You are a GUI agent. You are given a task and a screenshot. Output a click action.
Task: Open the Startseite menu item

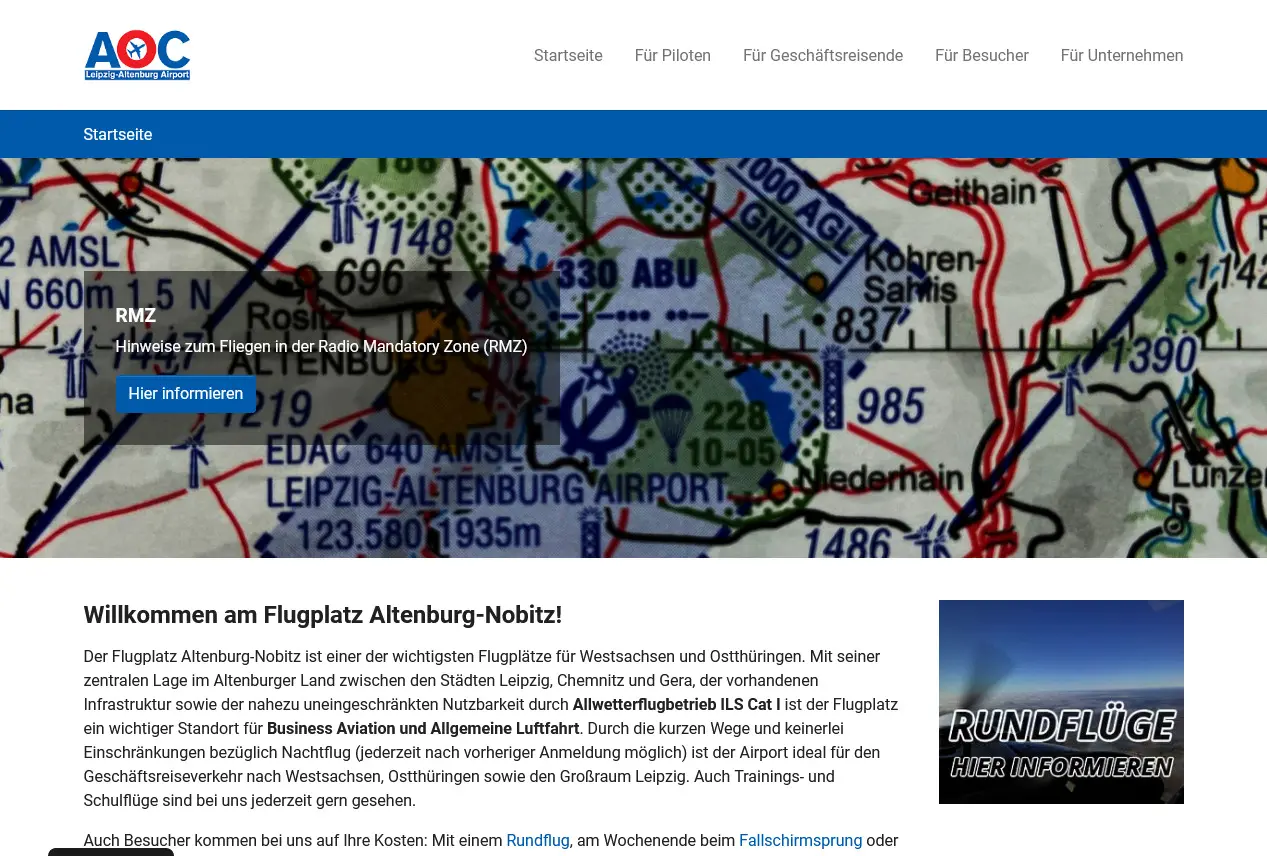pos(568,56)
